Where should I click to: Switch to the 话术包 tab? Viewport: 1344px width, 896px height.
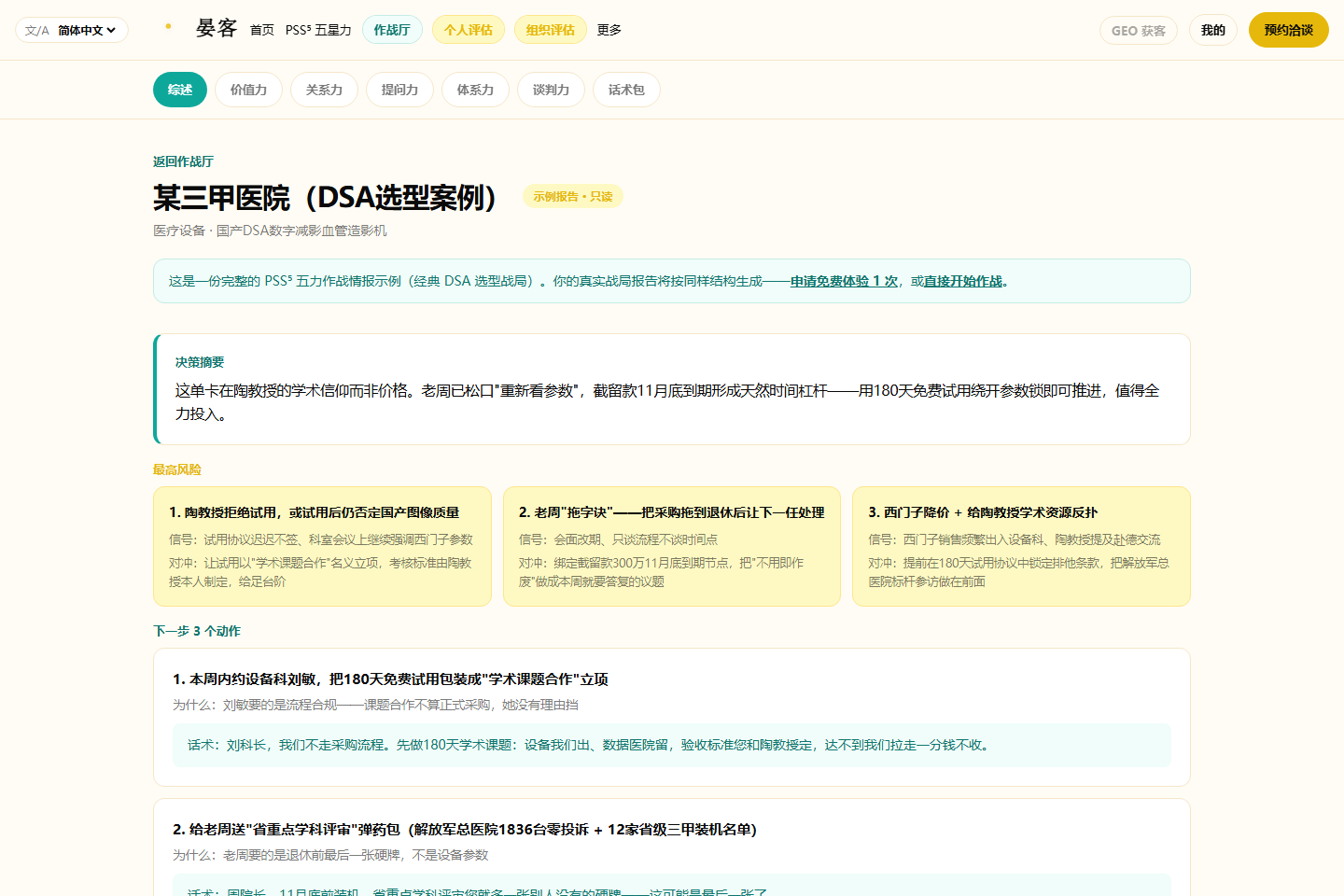tap(626, 90)
